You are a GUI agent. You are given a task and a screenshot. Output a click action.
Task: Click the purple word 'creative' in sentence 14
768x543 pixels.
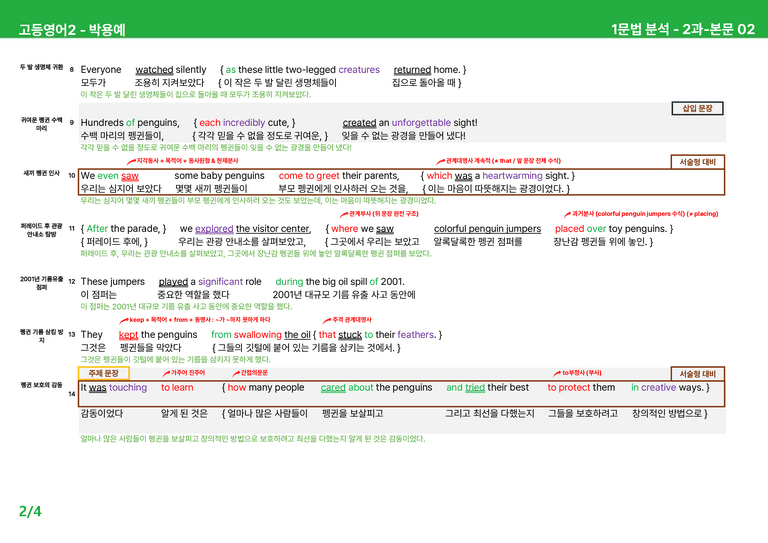(659, 387)
